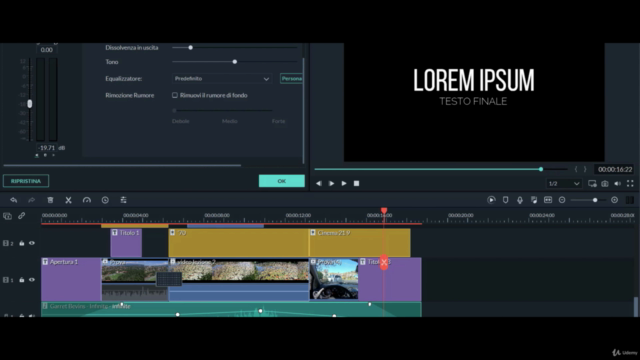Zoom the timeline to fit
This screenshot has height=360, width=640.
[548, 200]
